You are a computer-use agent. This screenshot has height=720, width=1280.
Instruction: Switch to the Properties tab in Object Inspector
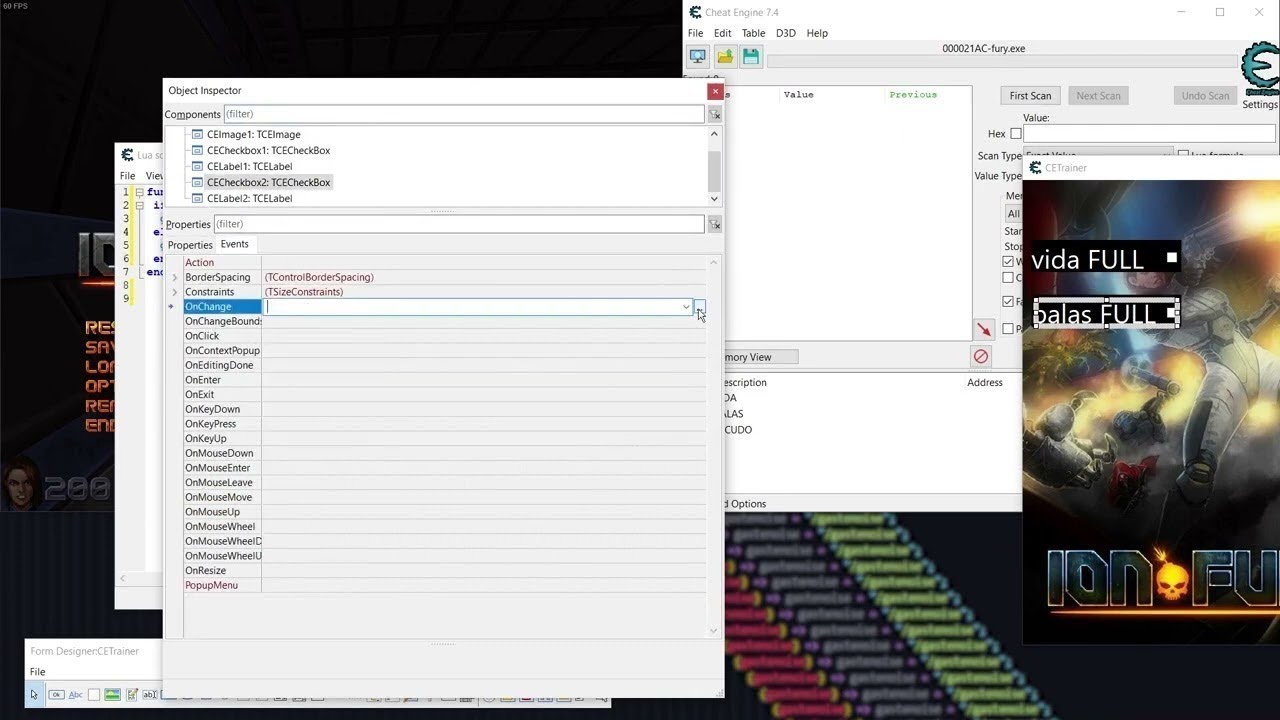[x=190, y=245]
